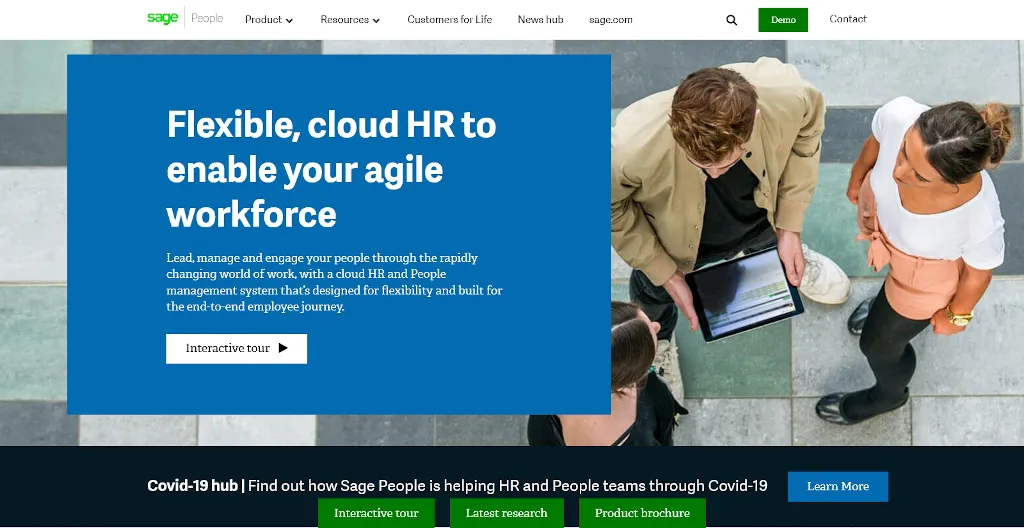Click Learn More about Covid-19 hub
The image size is (1024, 528).
click(838, 486)
